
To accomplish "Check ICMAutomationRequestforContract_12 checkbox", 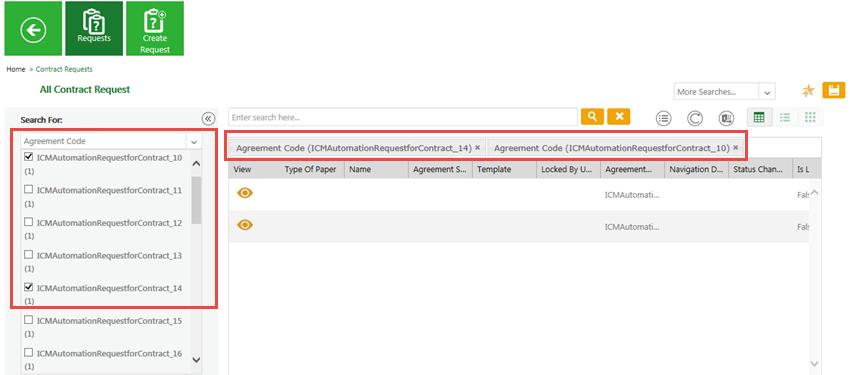I will [29, 222].
